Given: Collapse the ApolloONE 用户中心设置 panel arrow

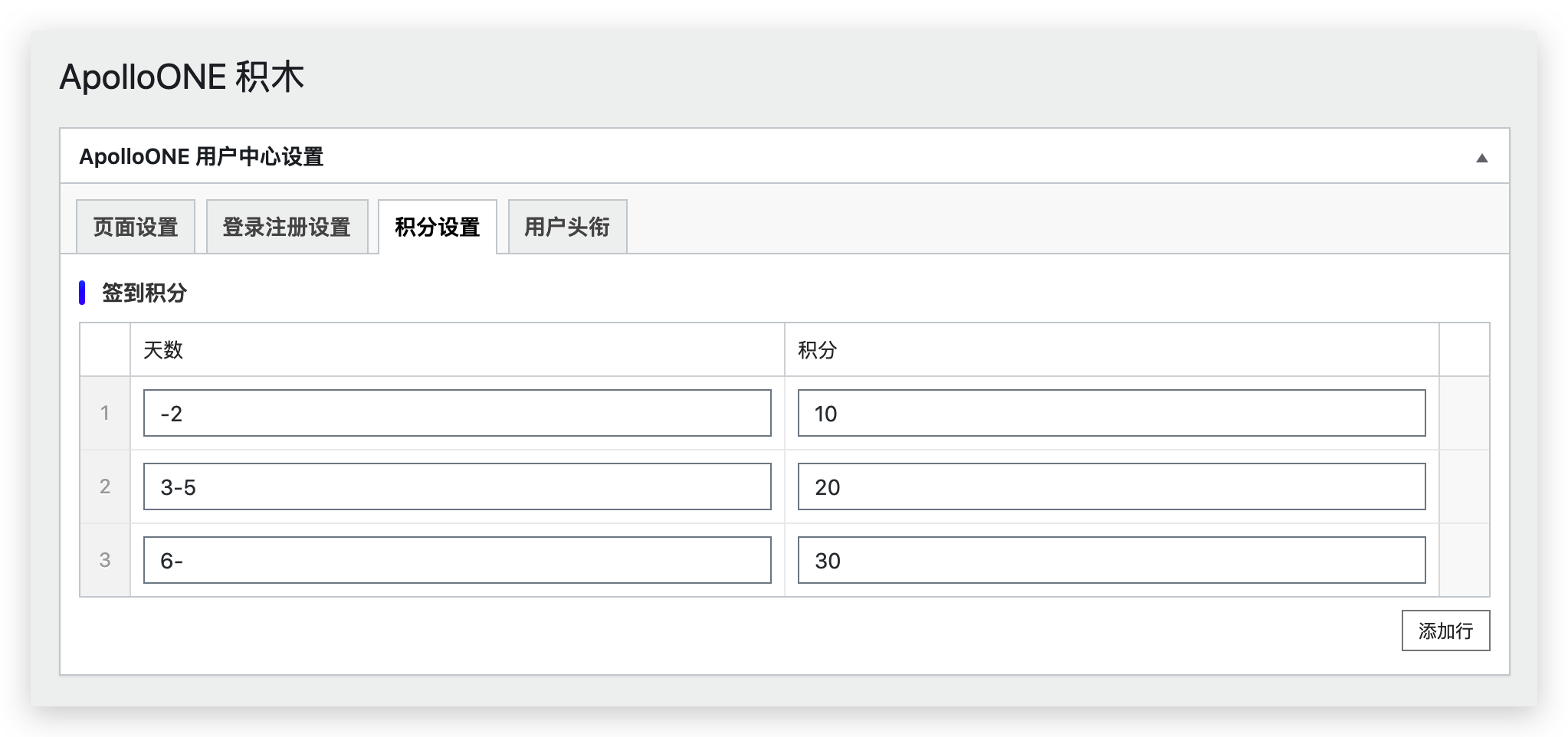Looking at the screenshot, I should [x=1481, y=158].
